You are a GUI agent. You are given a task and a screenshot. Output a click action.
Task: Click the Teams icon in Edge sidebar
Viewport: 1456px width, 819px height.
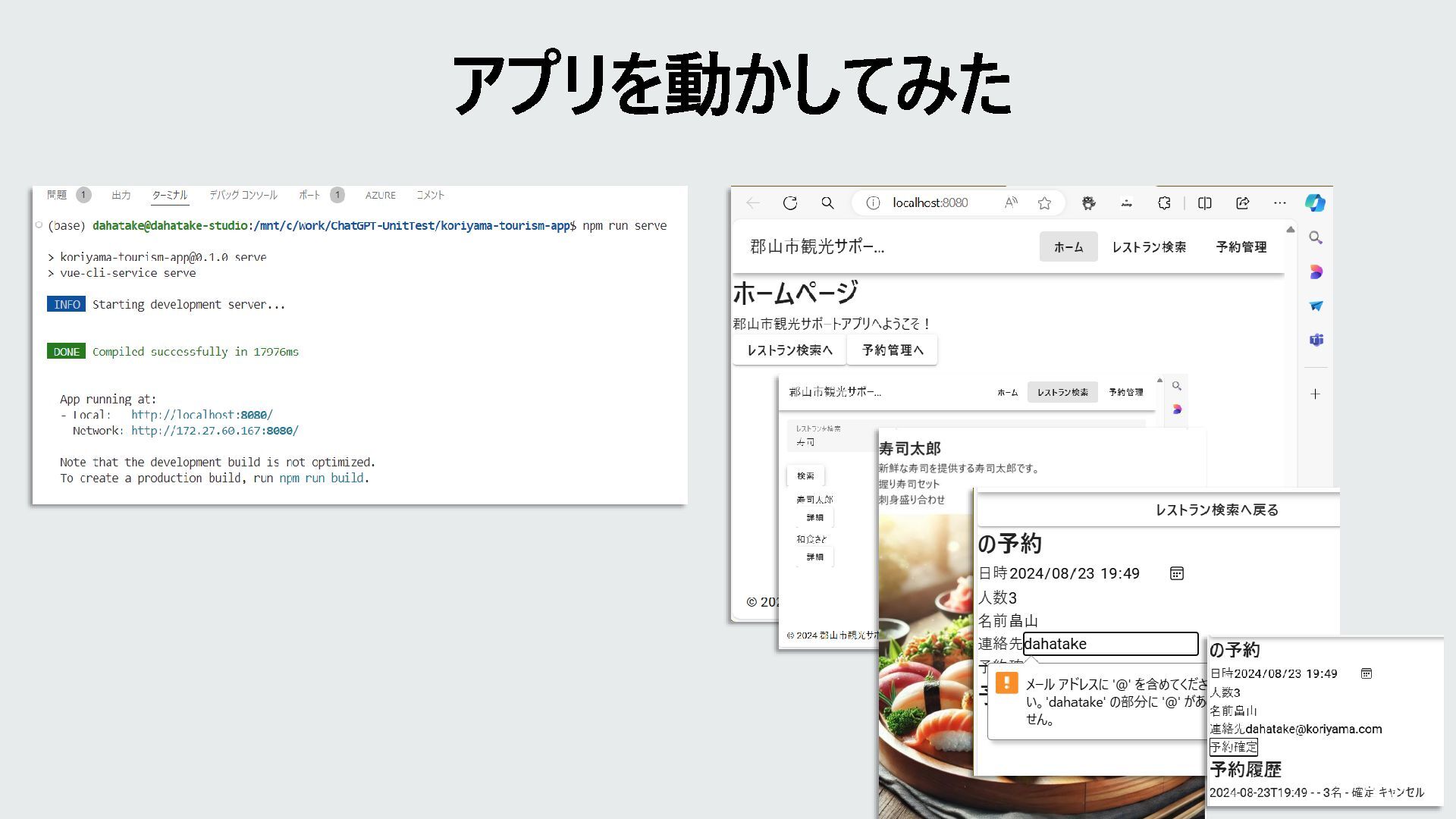[1316, 340]
